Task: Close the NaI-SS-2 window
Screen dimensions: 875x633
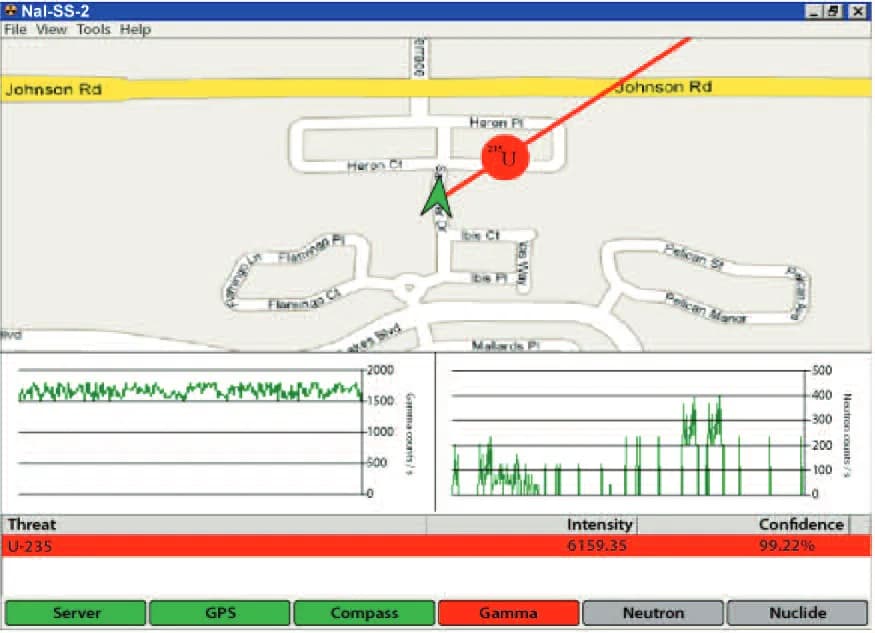Action: click(x=858, y=11)
